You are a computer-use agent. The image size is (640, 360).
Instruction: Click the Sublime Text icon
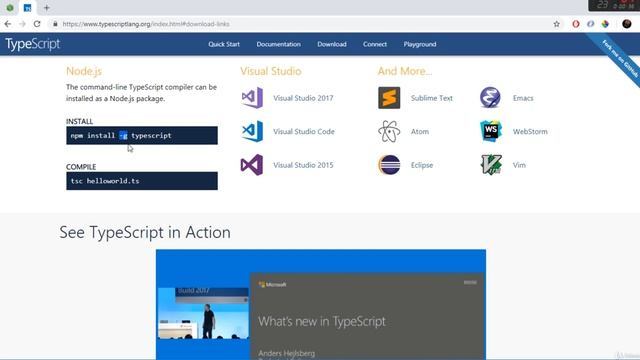click(x=389, y=98)
